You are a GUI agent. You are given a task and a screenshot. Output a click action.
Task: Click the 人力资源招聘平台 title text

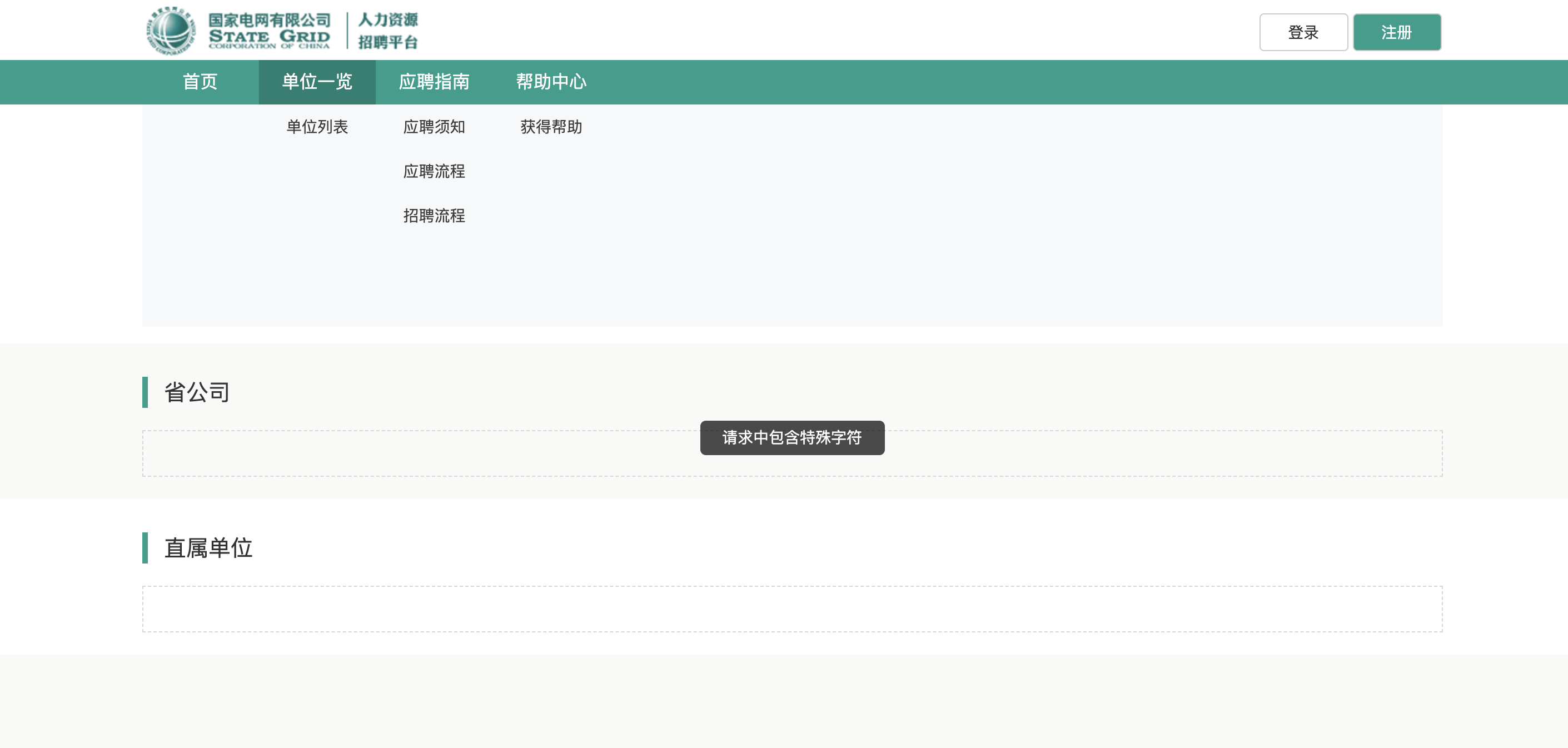pos(388,31)
